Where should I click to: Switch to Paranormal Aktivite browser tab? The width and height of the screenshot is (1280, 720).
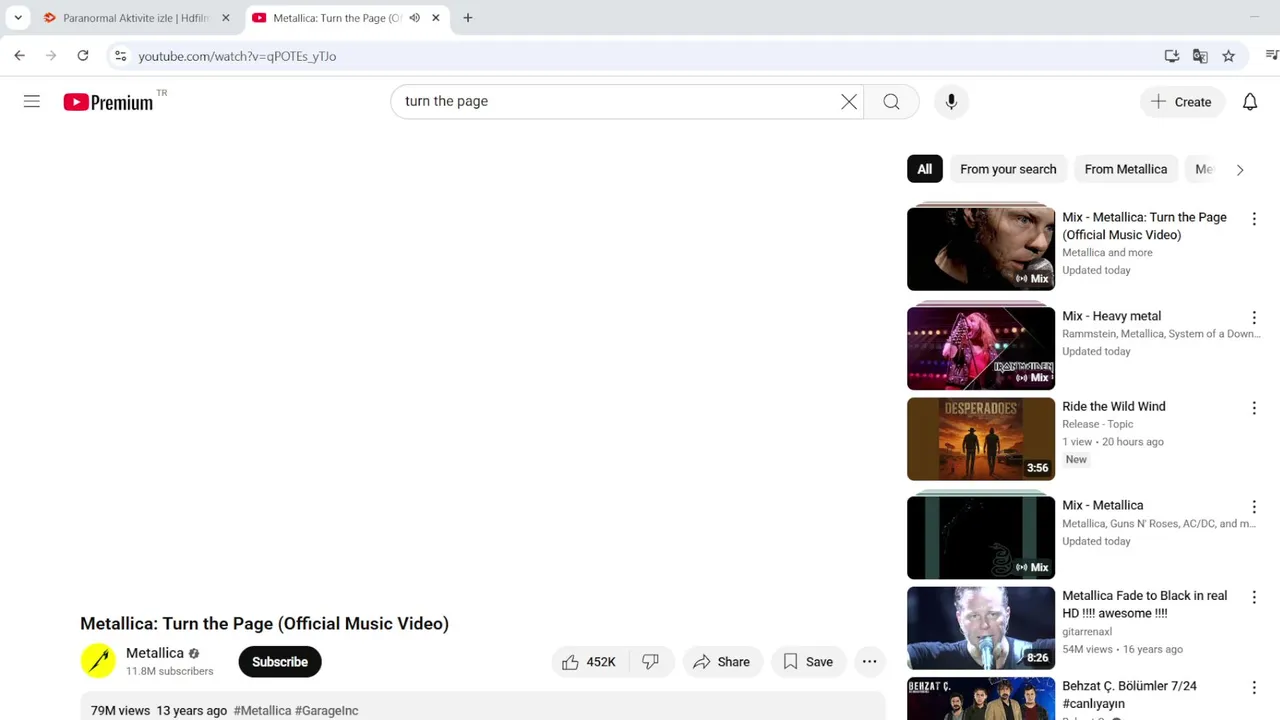tap(135, 18)
